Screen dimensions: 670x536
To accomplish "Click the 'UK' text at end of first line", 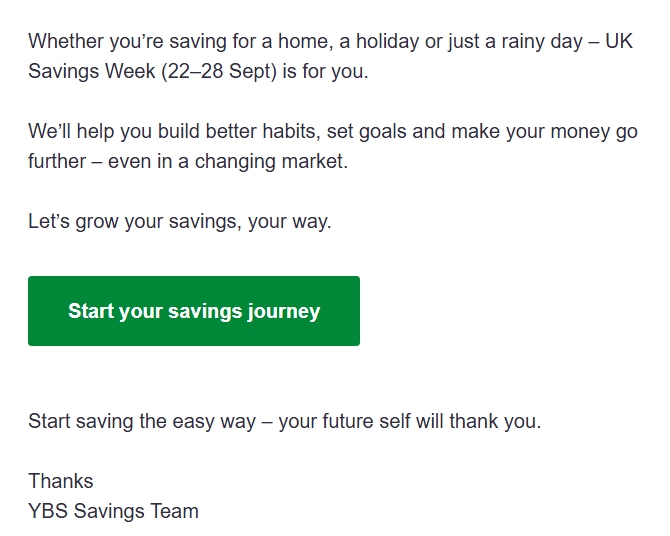I will click(619, 41).
